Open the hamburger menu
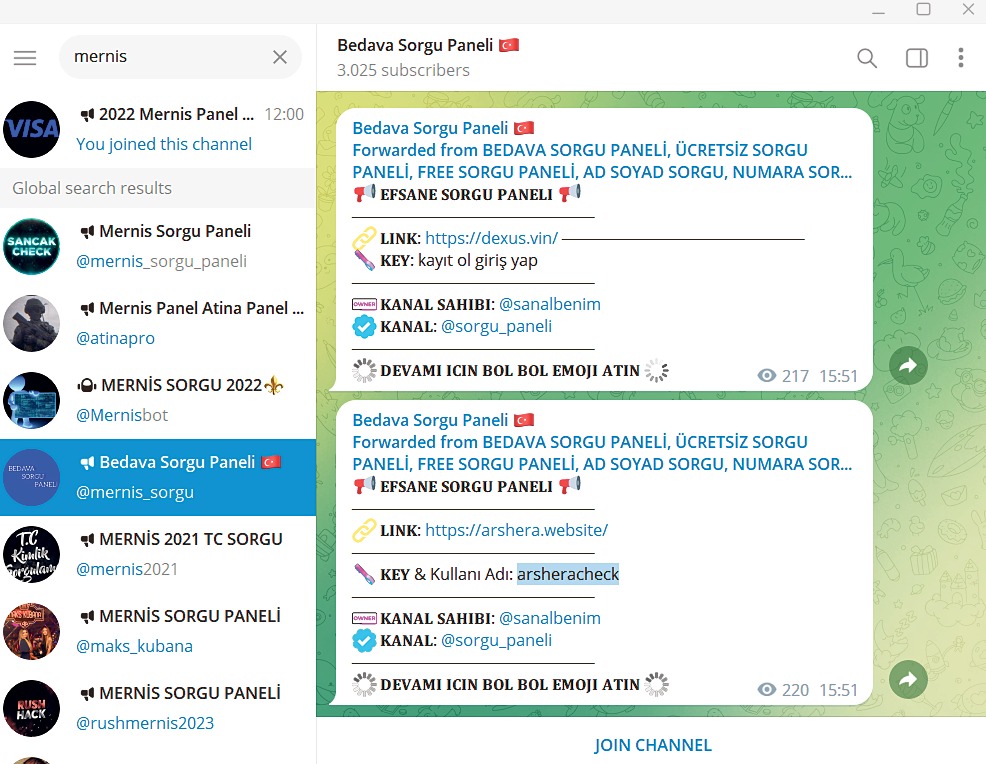Viewport: 986px width, 764px height. tap(25, 57)
